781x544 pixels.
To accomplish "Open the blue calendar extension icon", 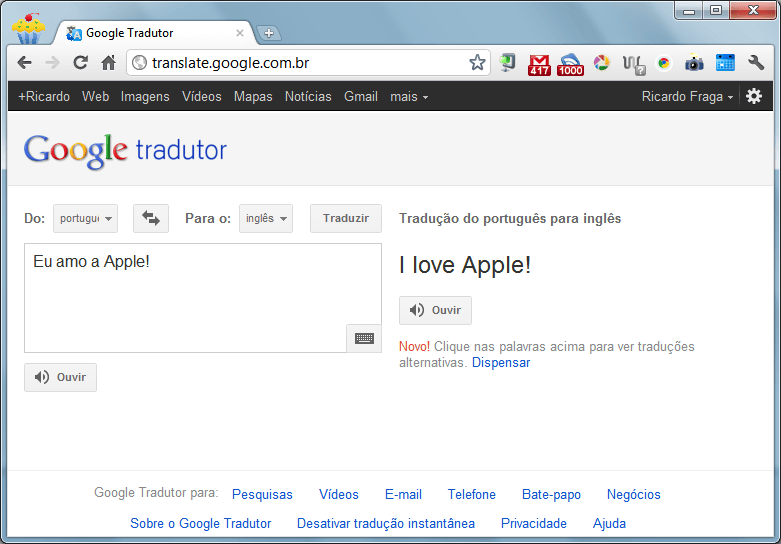I will tap(725, 63).
